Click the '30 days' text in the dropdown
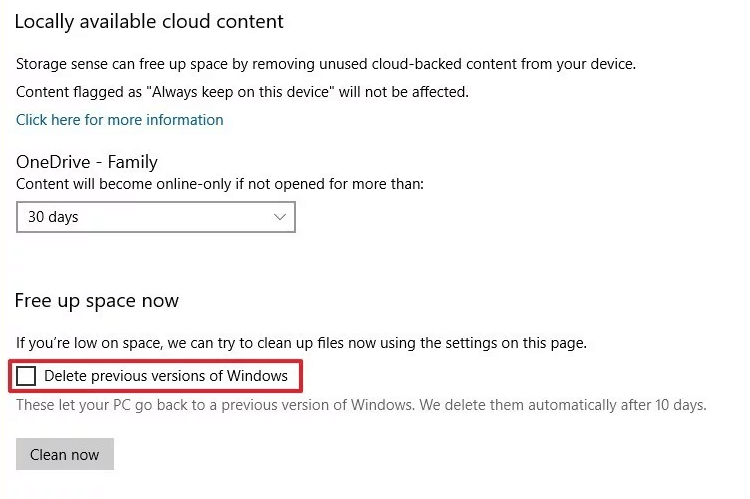This screenshot has width=750, height=499. [x=53, y=217]
